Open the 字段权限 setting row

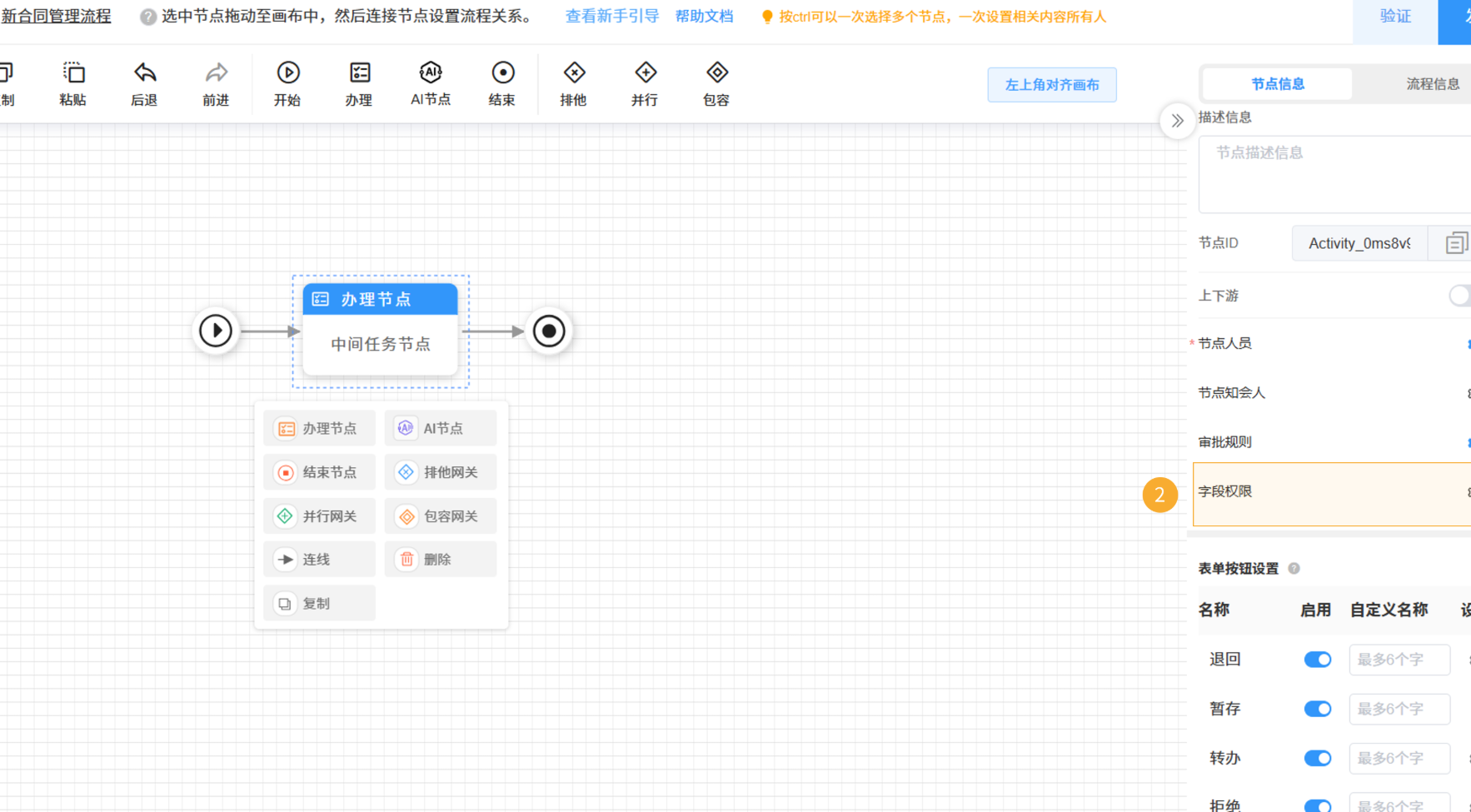1332,494
